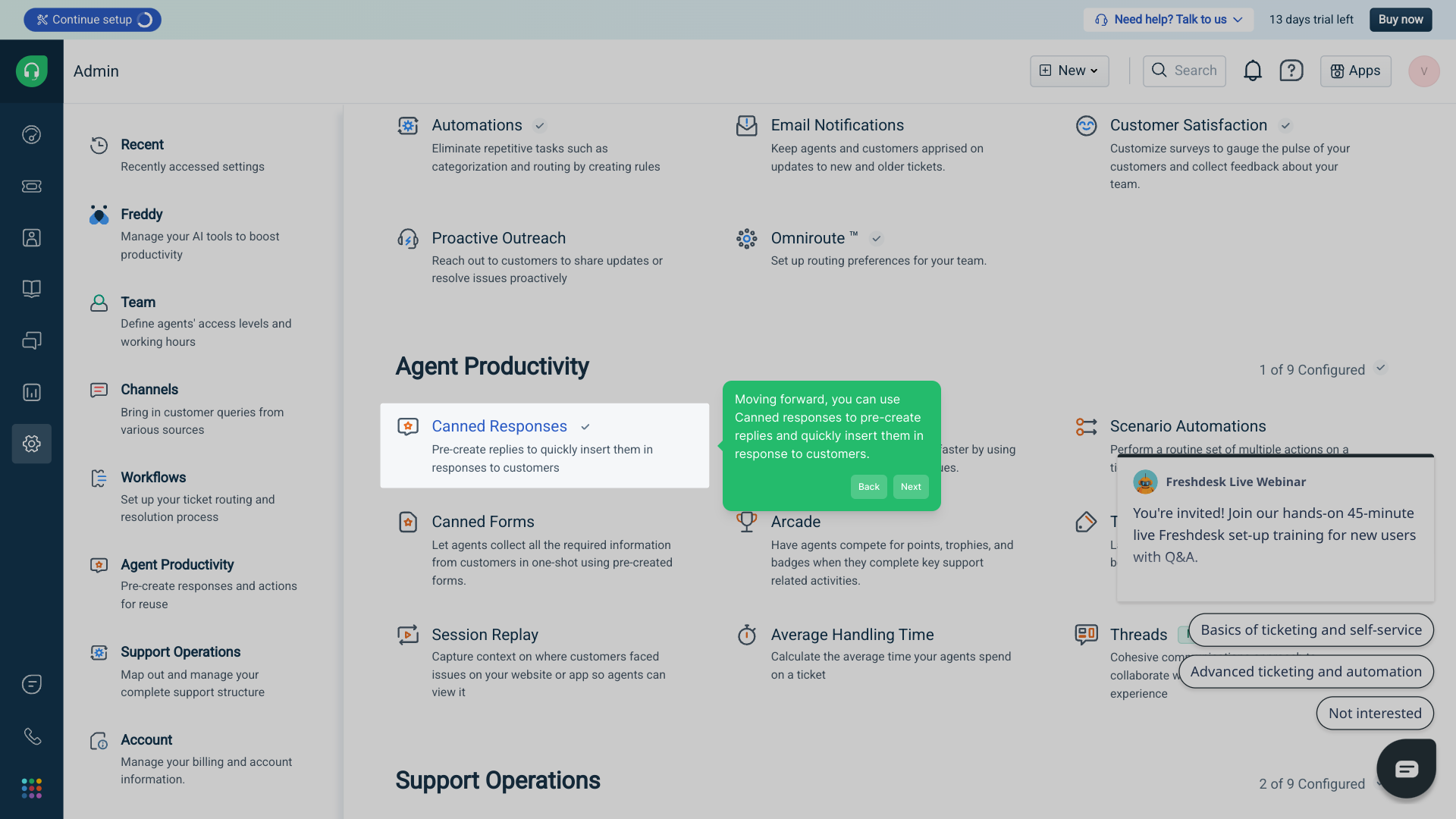
Task: Expand the New dropdown button
Action: 1069,71
